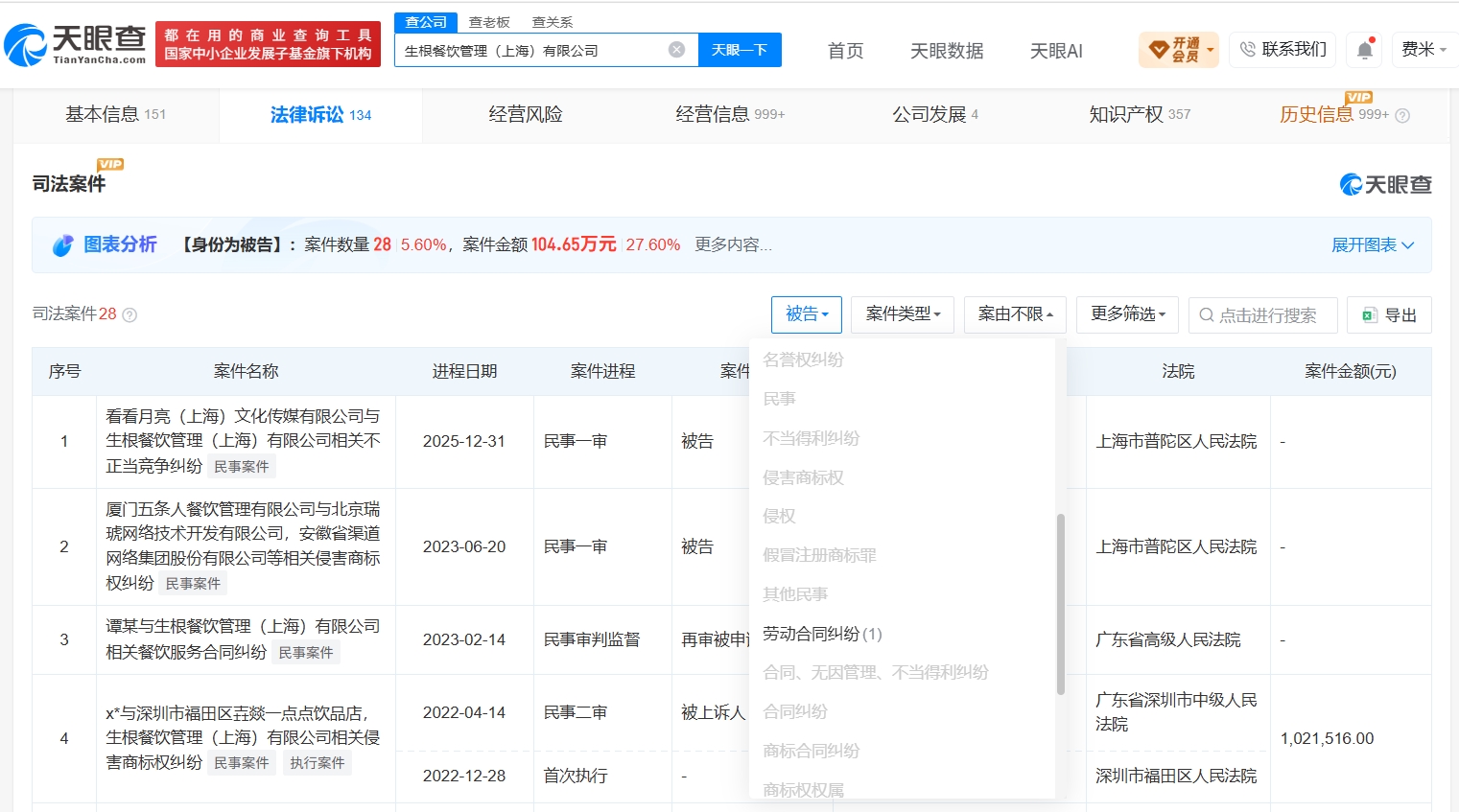Open the case starting 厦门五条人餐饮管理有限公司
This screenshot has height=812, width=1459.
tap(243, 545)
